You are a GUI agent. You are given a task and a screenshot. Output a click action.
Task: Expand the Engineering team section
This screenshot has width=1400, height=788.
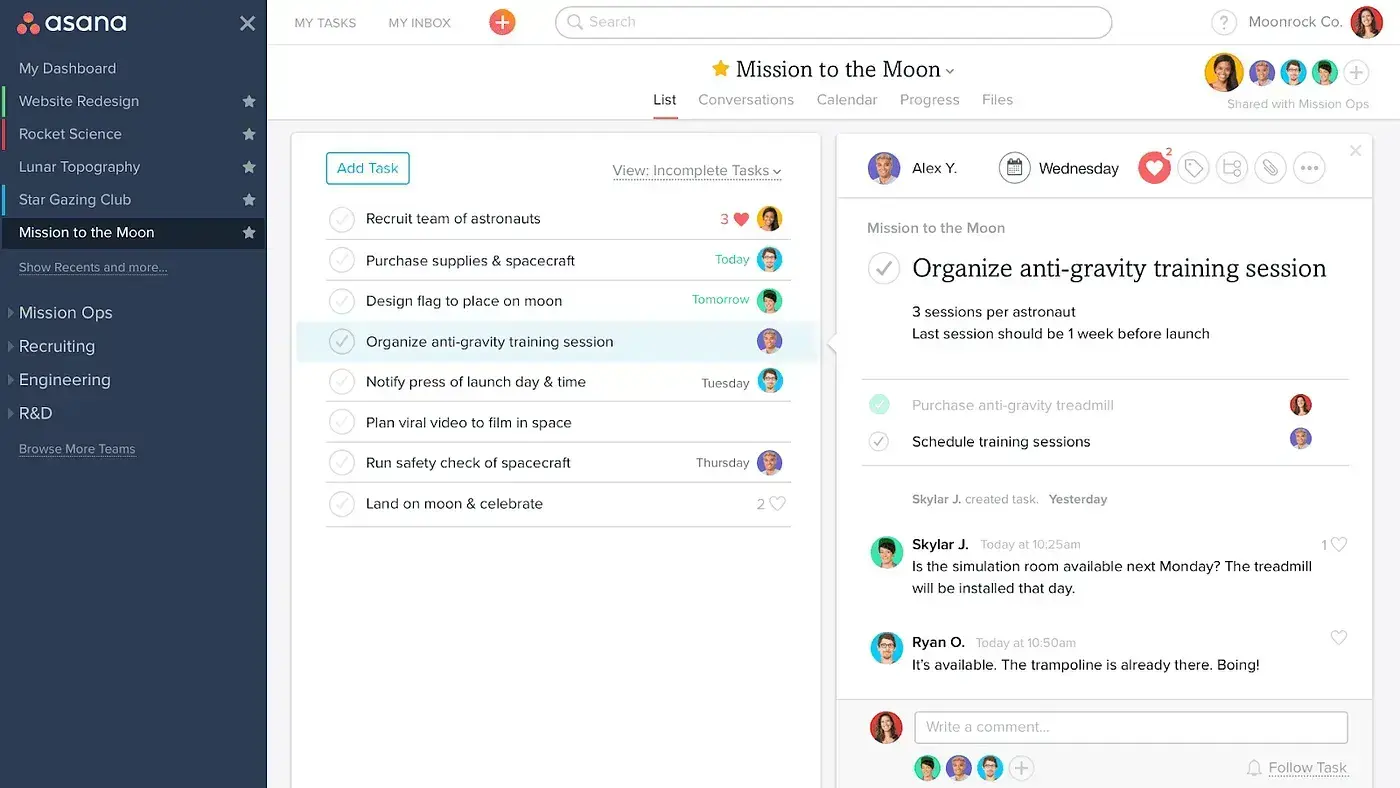[x=11, y=380]
